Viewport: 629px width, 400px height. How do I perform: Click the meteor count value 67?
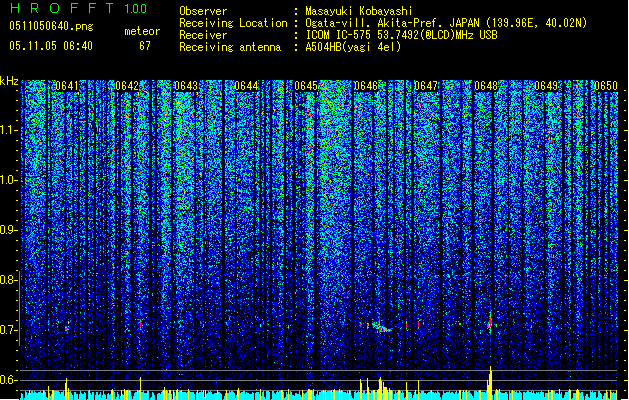[145, 46]
